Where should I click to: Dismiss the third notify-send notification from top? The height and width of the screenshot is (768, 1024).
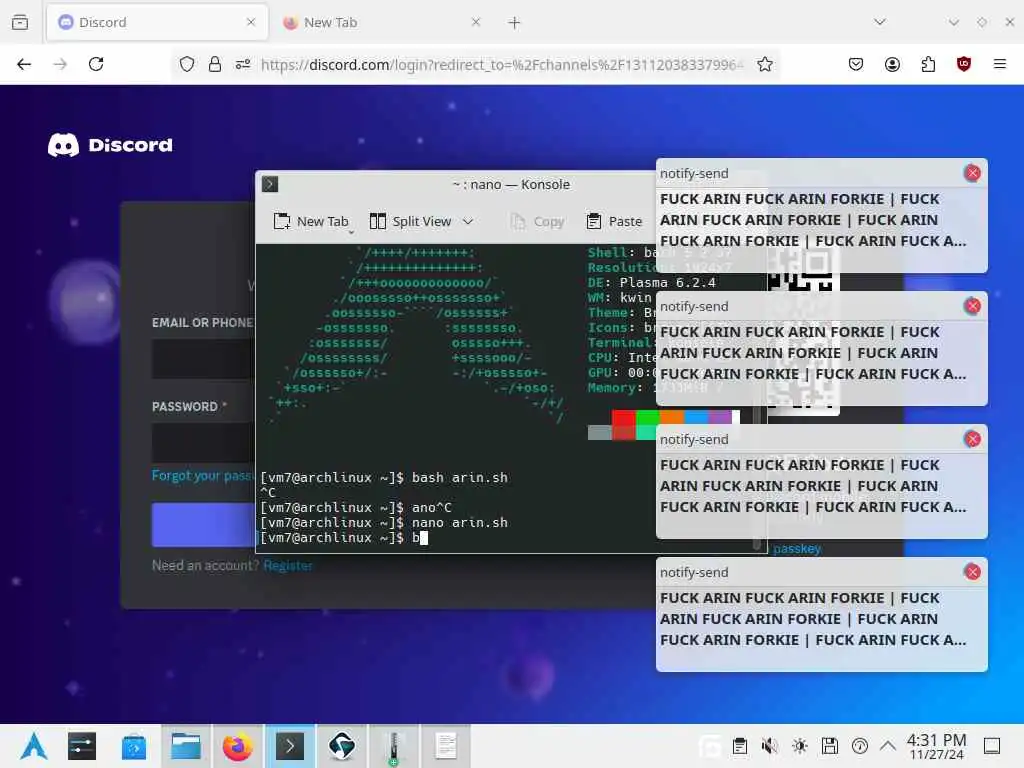pyautogui.click(x=972, y=439)
